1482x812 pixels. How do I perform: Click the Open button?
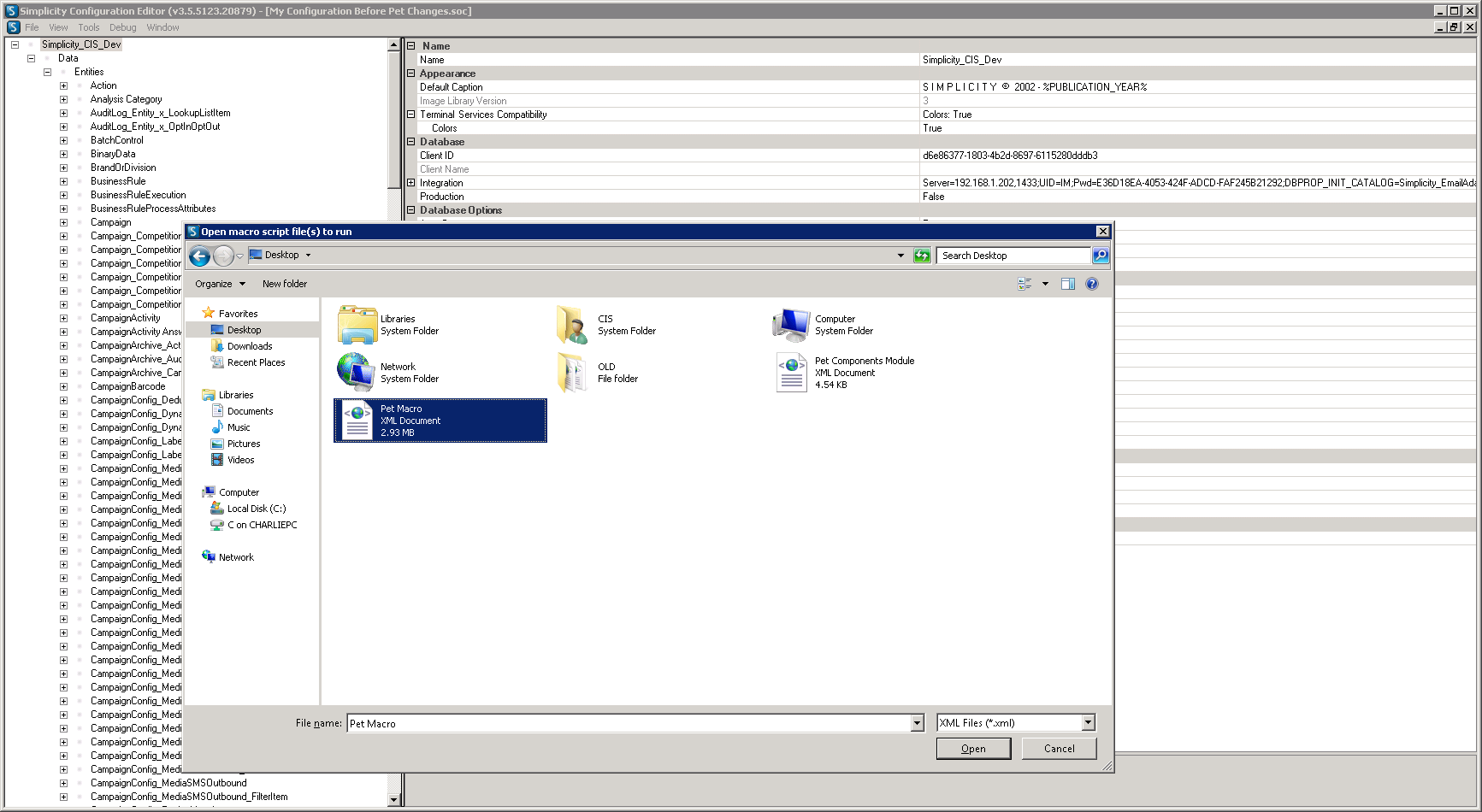point(973,749)
